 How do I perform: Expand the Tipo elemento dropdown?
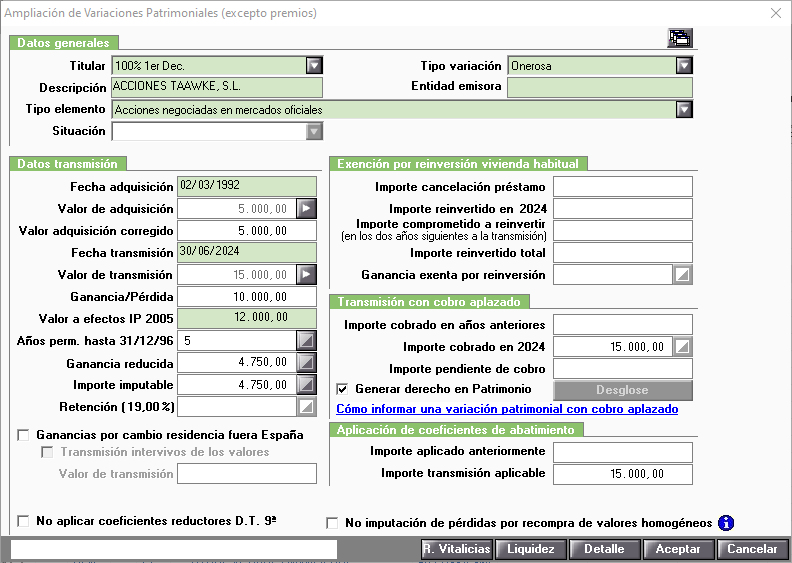[684, 110]
